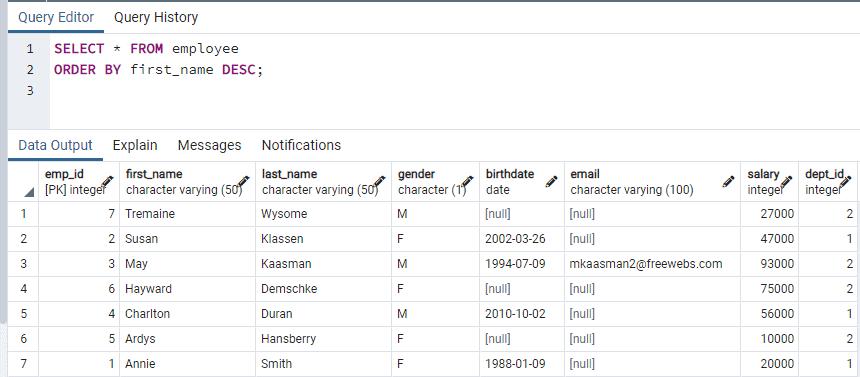Show the Messages tab
The width and height of the screenshot is (860, 377).
click(210, 145)
